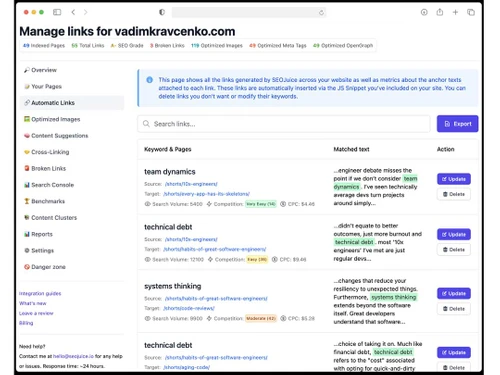
Task: Click the Moderate (42) competition badge
Action: point(261,319)
